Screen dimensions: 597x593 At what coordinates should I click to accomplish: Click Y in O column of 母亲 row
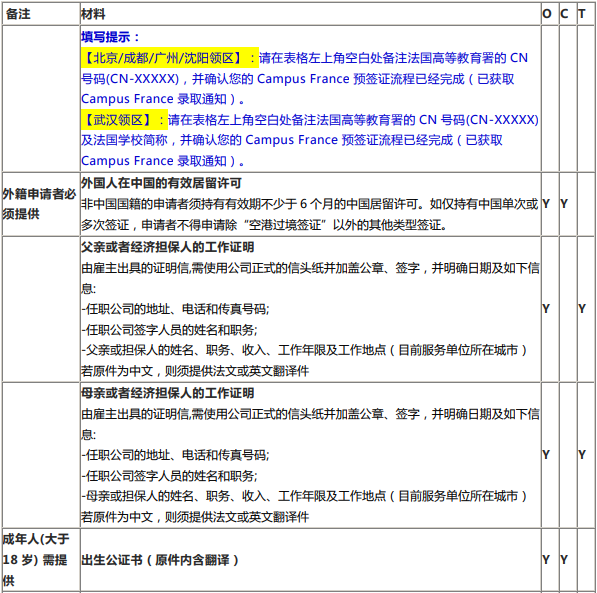pyautogui.click(x=546, y=454)
